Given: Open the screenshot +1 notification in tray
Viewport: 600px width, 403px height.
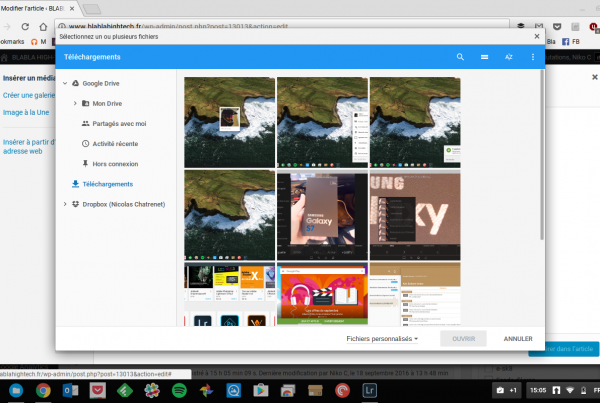Looking at the screenshot, I should coord(506,390).
